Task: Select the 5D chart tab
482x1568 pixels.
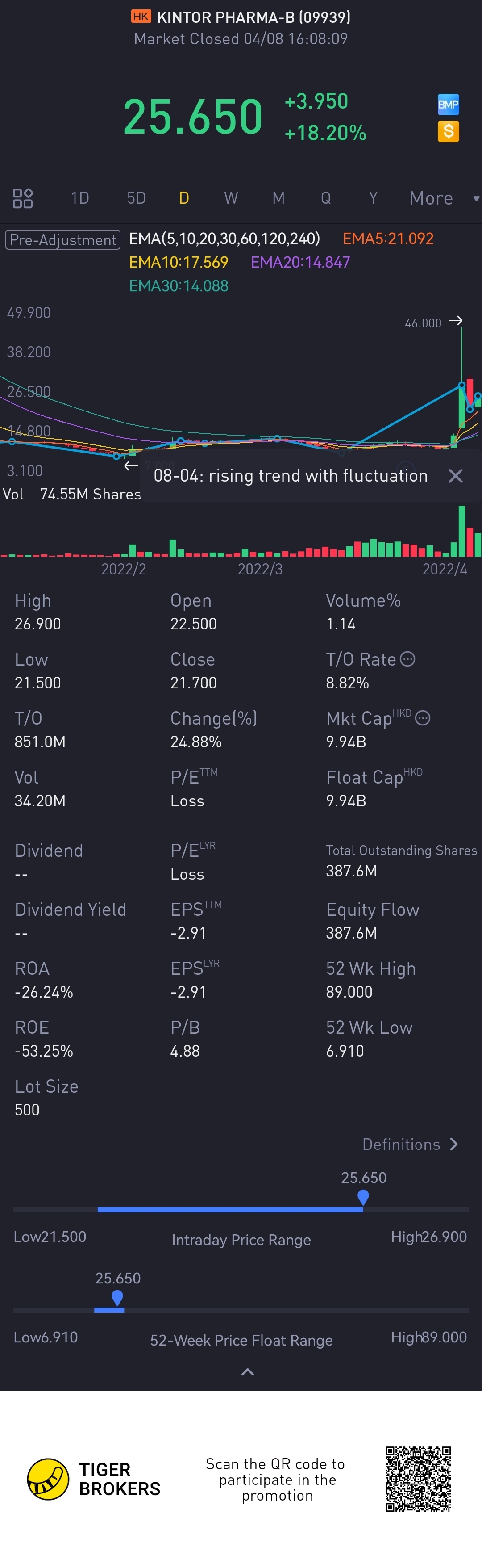Action: point(136,198)
